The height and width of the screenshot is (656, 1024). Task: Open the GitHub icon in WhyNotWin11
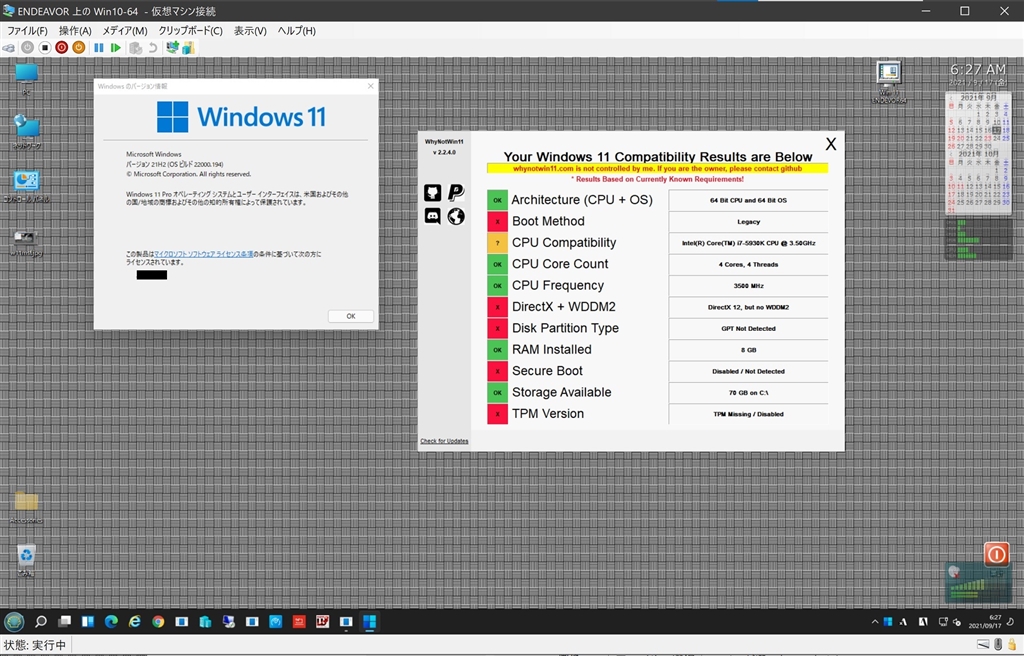coord(432,193)
